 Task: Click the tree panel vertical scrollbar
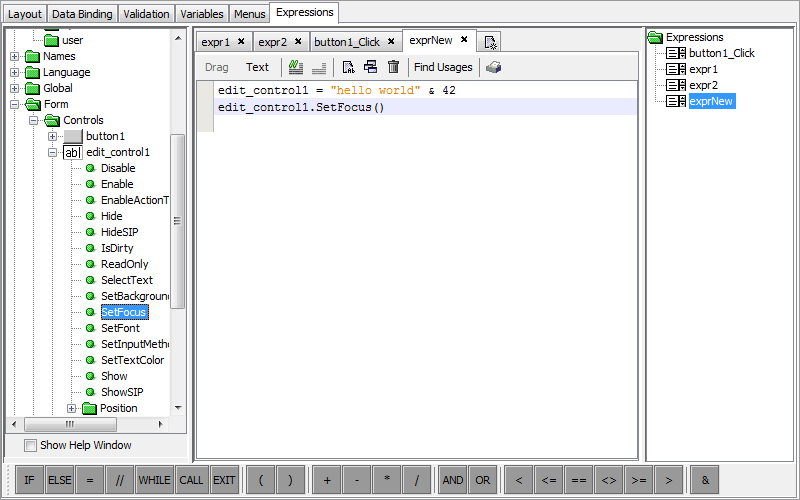(178, 220)
